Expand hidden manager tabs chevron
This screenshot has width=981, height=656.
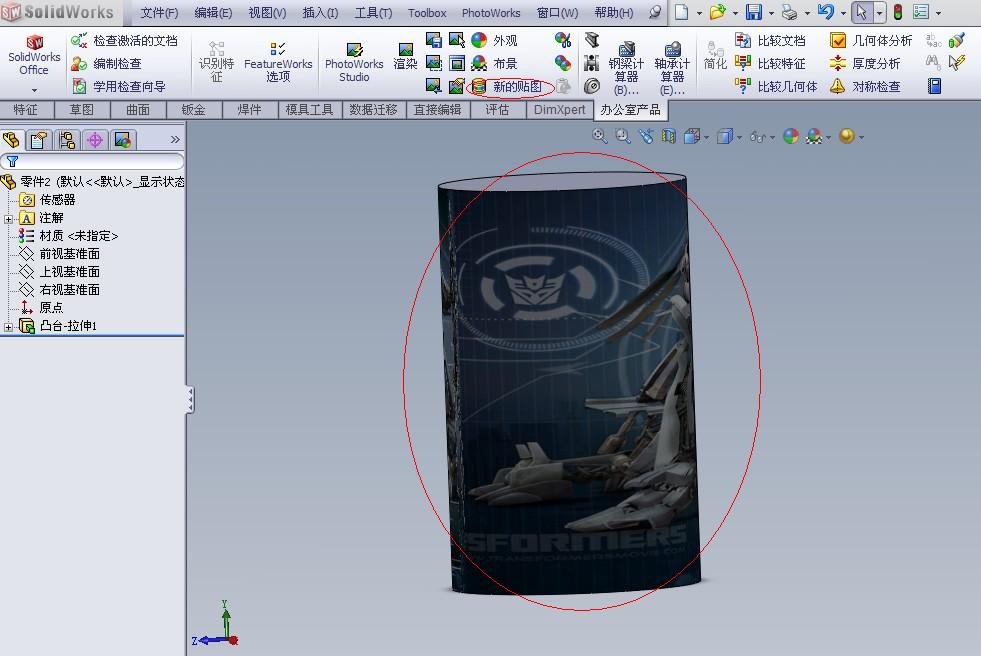click(175, 139)
